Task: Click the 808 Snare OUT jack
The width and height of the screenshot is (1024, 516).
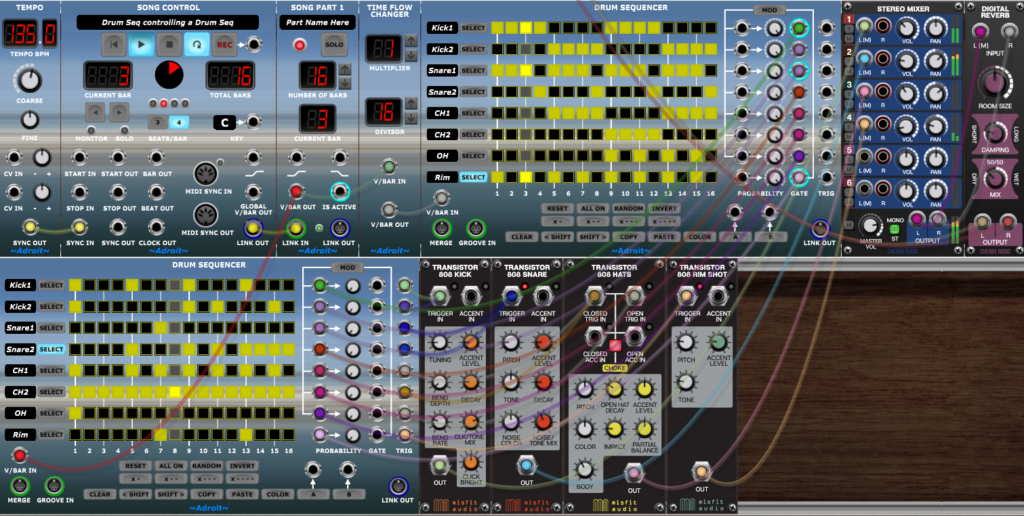Action: pos(526,466)
